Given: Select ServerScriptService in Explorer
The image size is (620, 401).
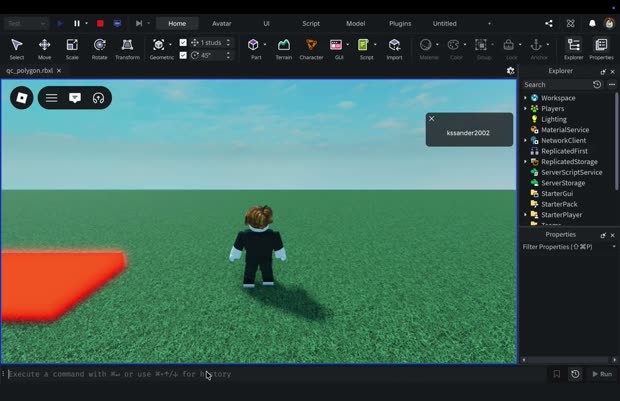Looking at the screenshot, I should pos(571,172).
